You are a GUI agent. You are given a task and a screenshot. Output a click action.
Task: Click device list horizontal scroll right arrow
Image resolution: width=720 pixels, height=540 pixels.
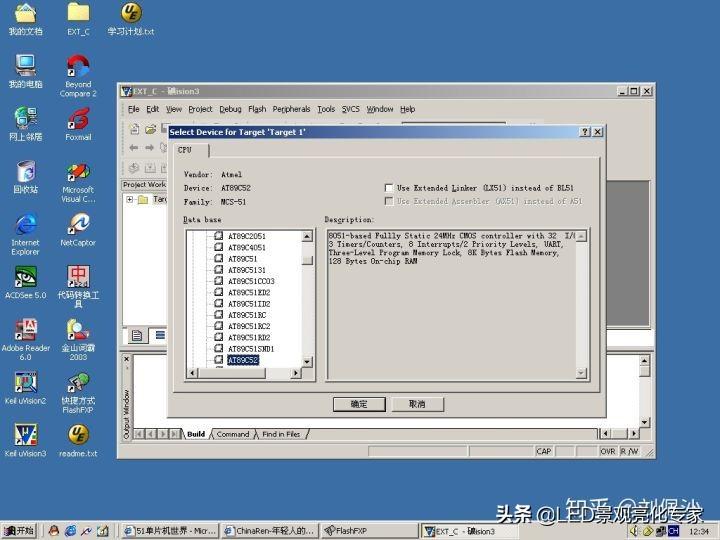296,373
